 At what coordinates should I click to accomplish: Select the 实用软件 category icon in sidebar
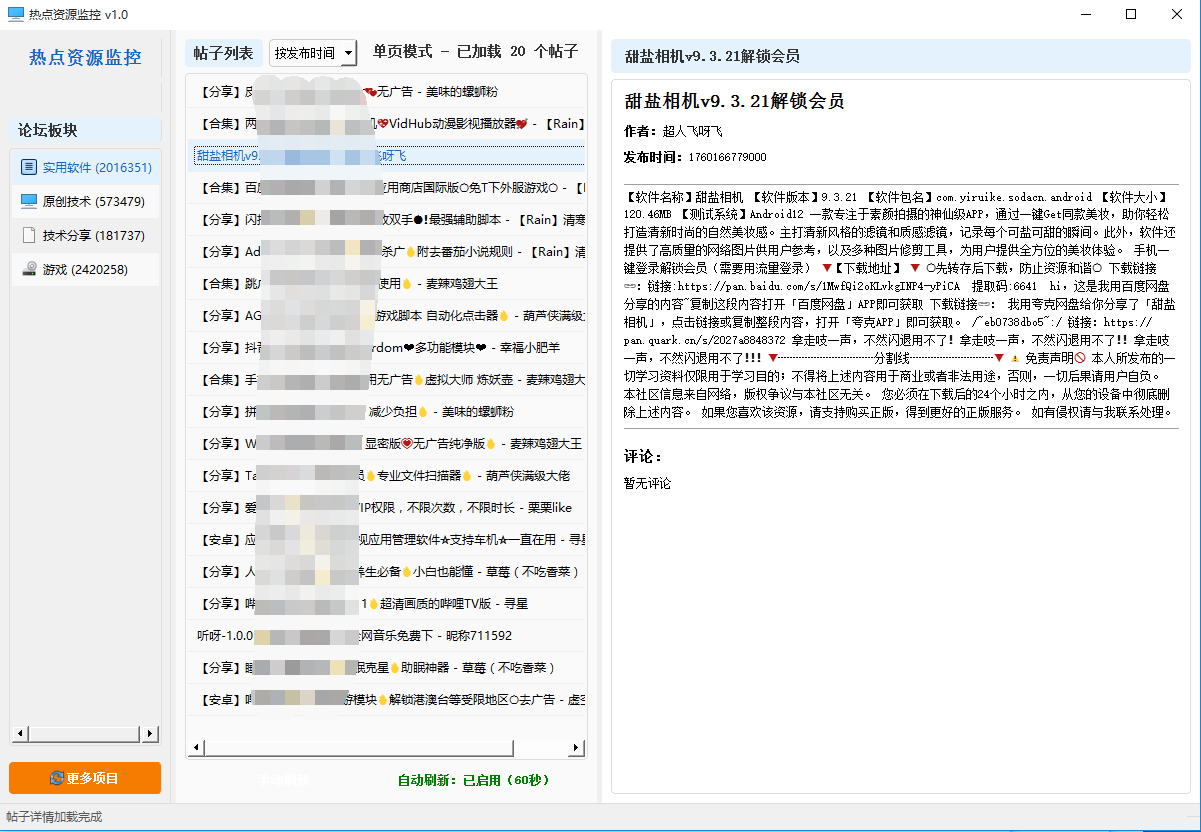[x=31, y=166]
